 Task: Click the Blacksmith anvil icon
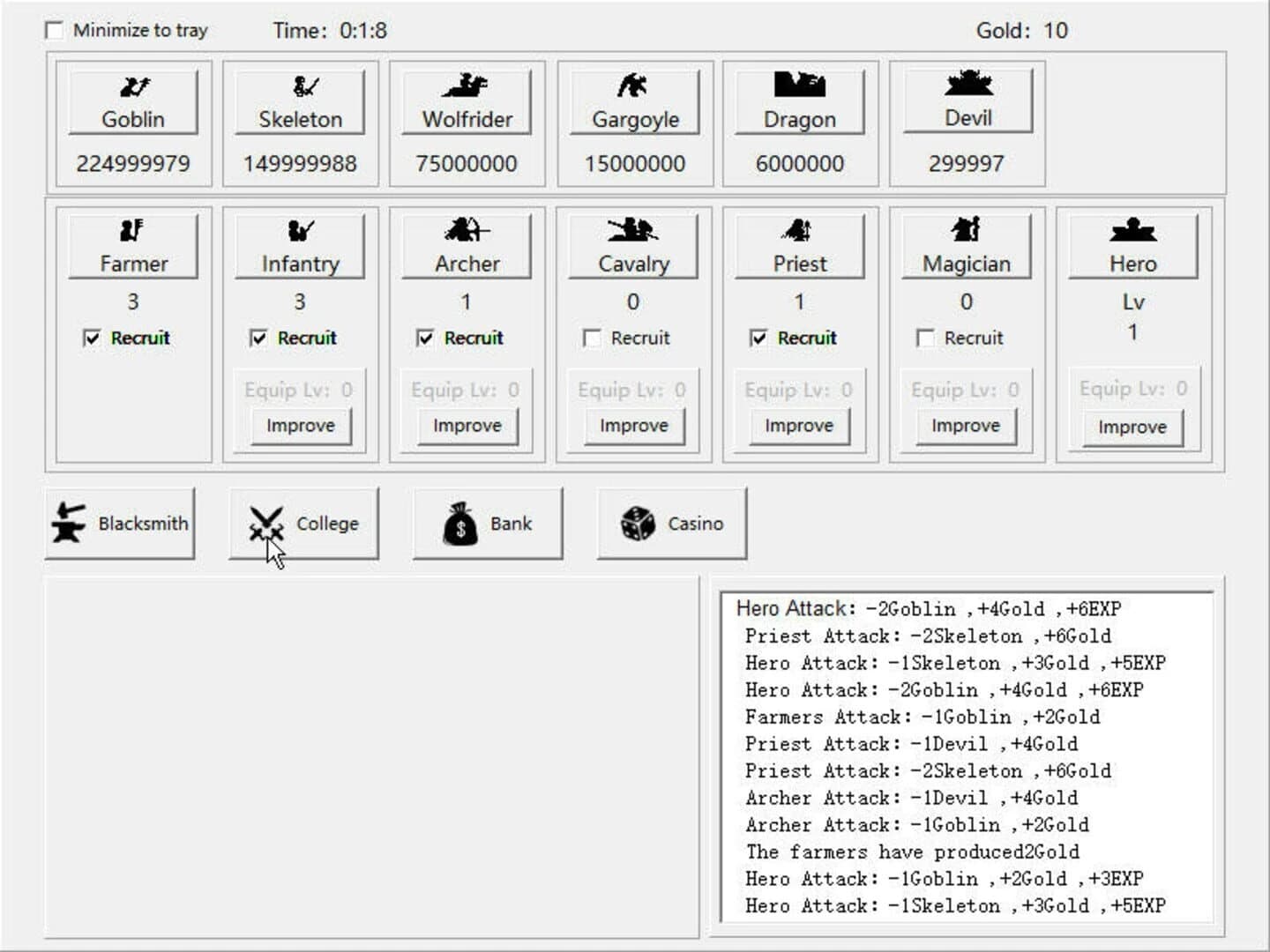66,522
